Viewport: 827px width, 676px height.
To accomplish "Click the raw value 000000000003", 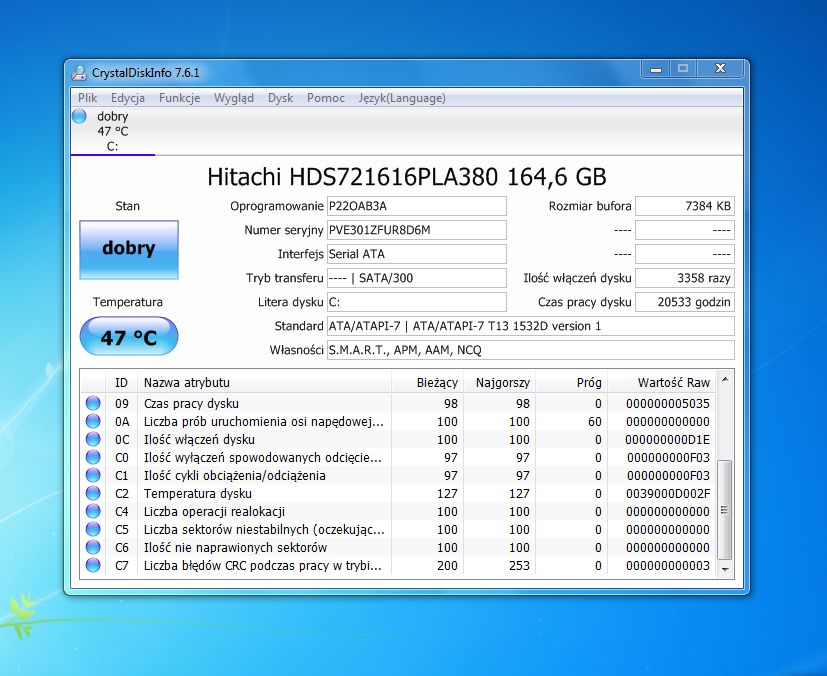I will pos(668,565).
